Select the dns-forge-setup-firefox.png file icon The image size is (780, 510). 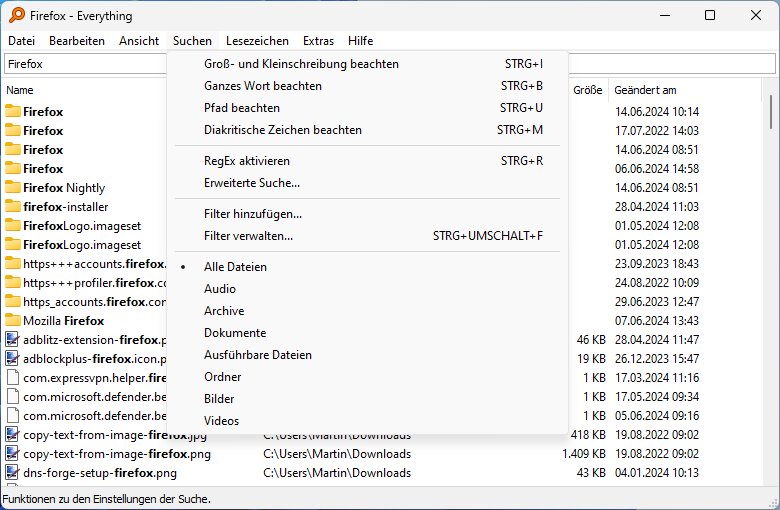pyautogui.click(x=13, y=473)
